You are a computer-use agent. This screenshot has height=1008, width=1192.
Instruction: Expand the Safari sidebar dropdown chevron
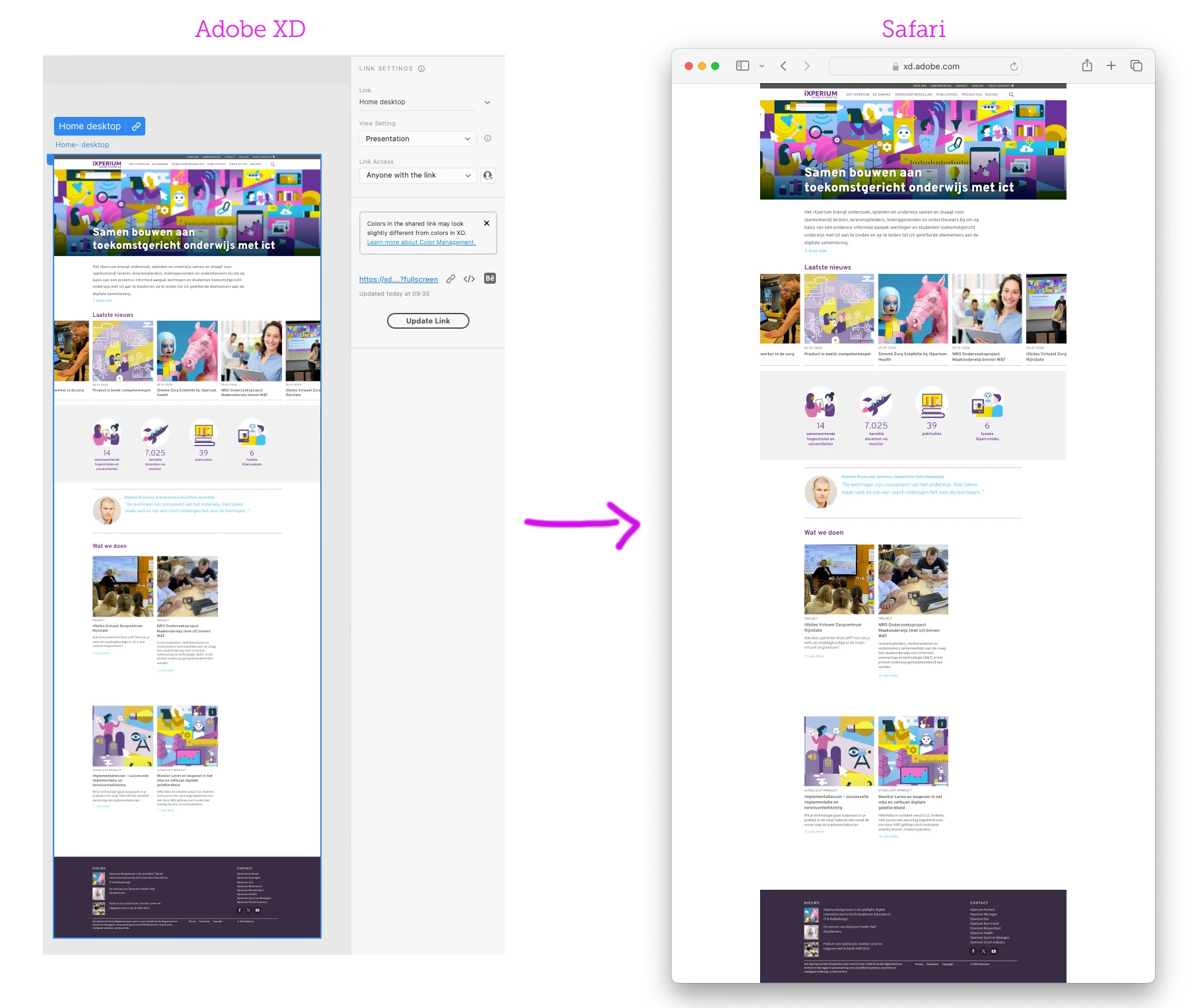(762, 66)
